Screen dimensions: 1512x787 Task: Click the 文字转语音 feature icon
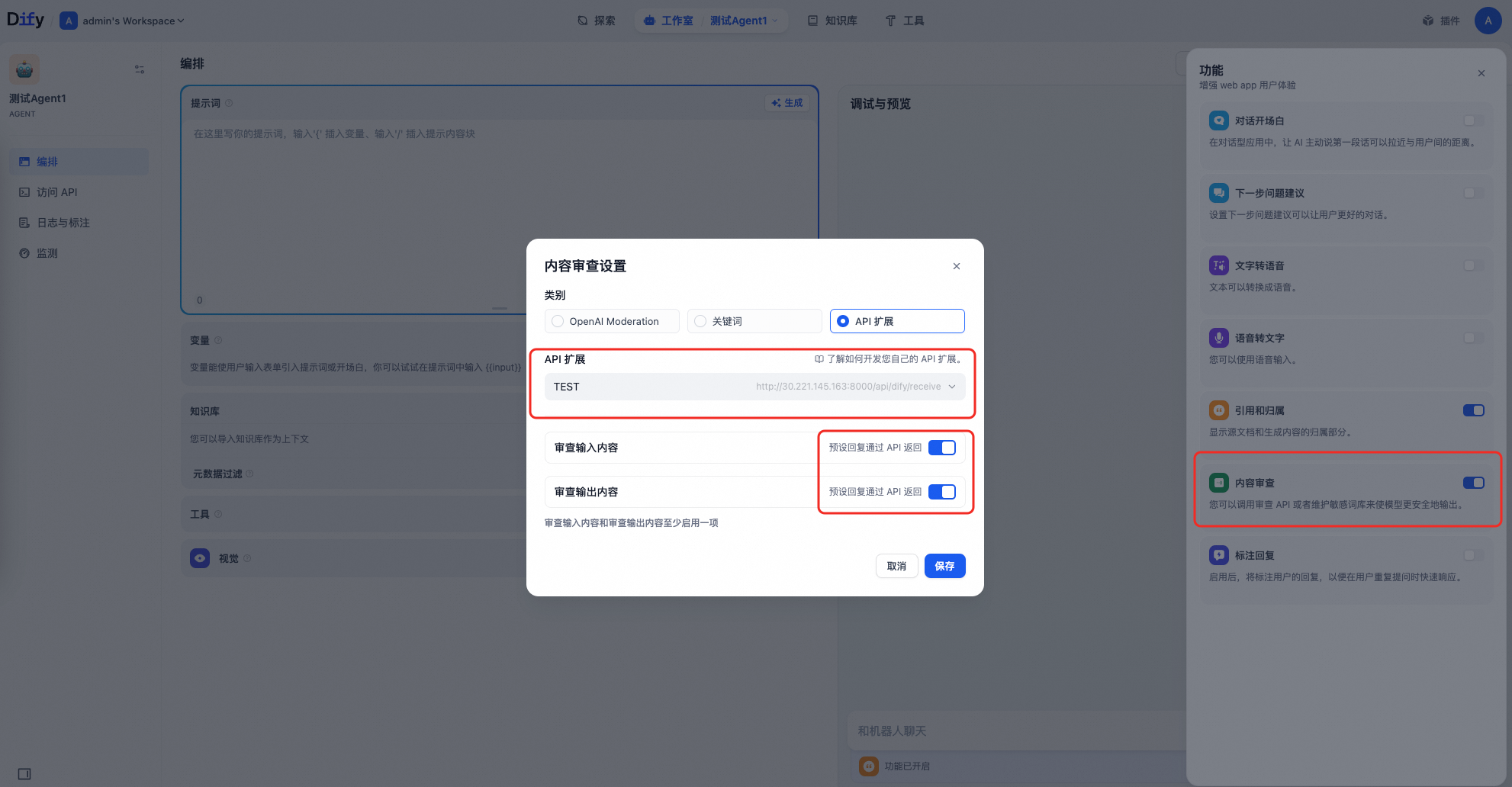point(1218,265)
